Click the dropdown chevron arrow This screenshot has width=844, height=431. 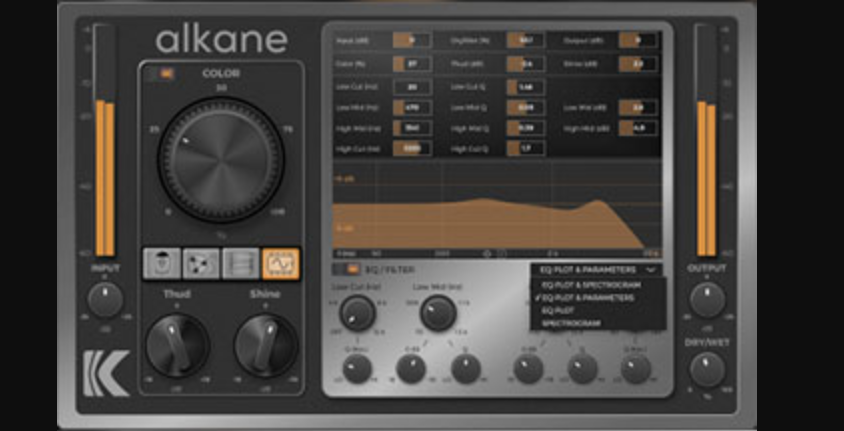tap(651, 270)
